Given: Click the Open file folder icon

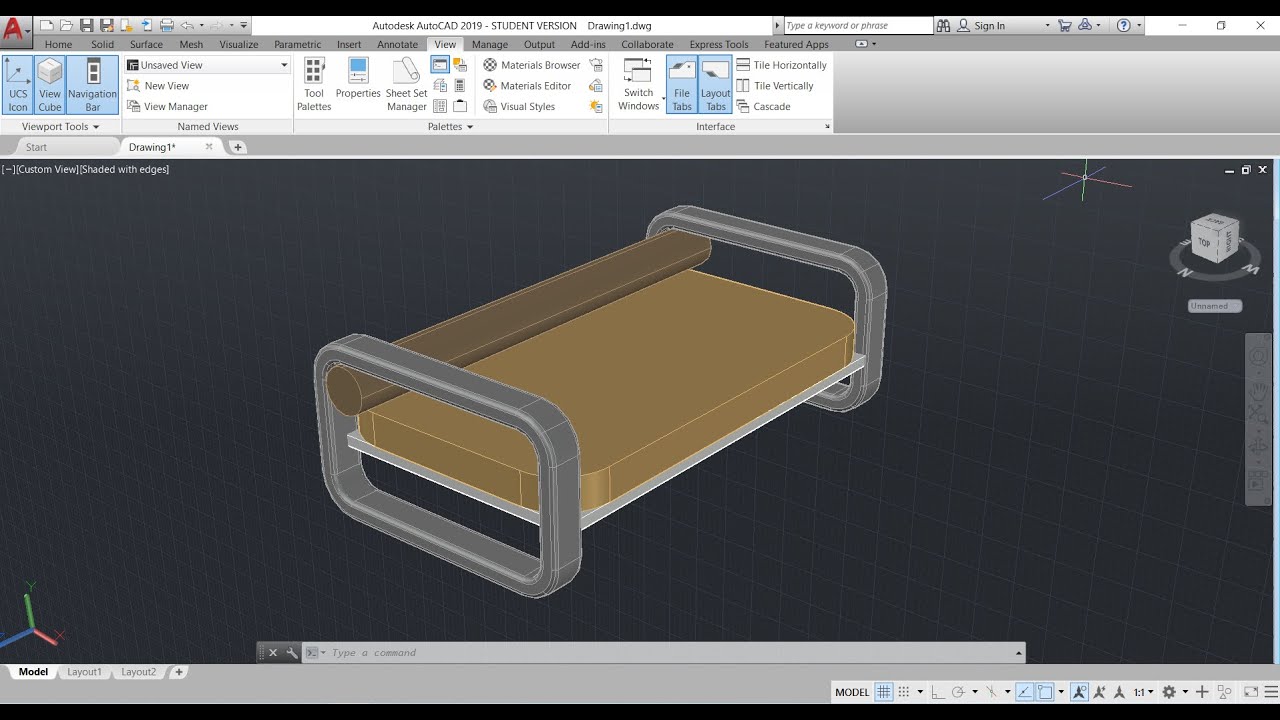Looking at the screenshot, I should 66,25.
